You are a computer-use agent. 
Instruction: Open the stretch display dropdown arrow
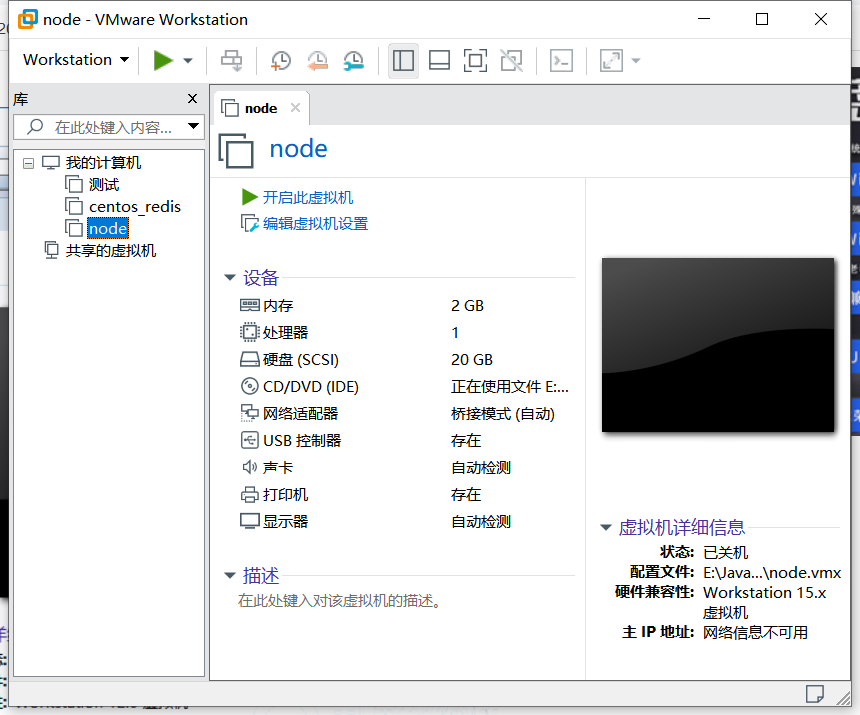(636, 61)
